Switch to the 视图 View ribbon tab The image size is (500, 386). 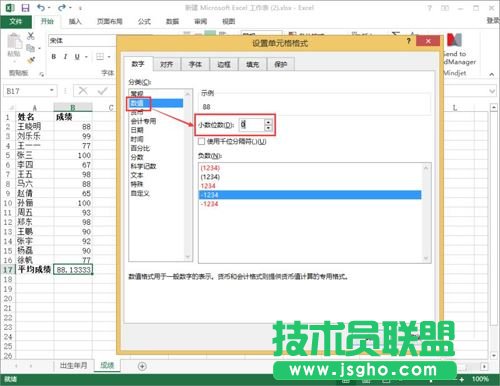pos(228,22)
